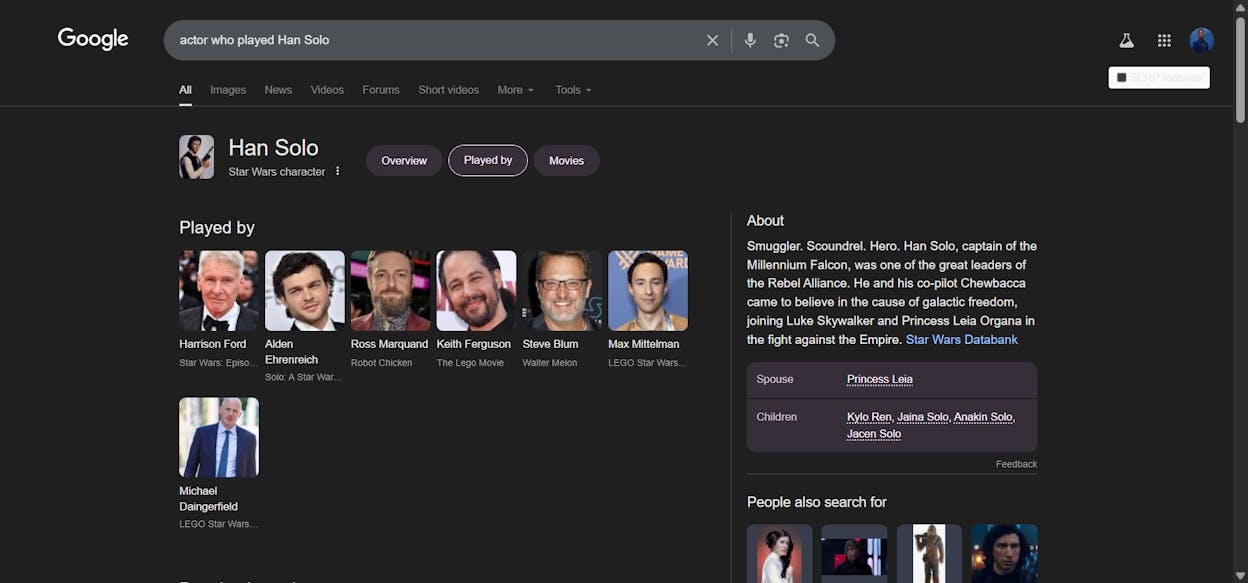Screen dimensions: 1248x583
Task: Switch to the News tab
Action: 278,90
